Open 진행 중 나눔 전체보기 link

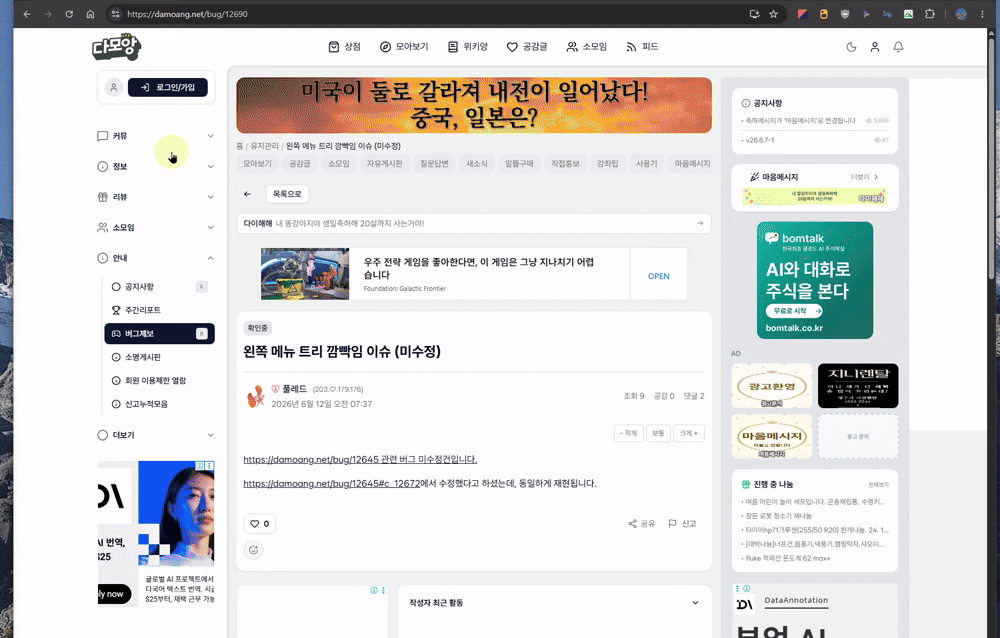(878, 485)
